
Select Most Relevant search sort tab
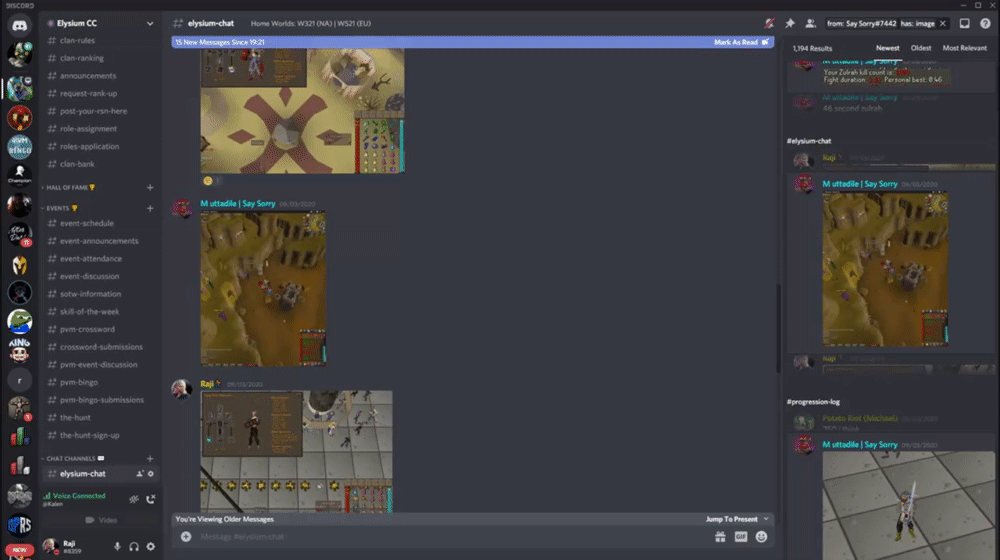coord(964,48)
